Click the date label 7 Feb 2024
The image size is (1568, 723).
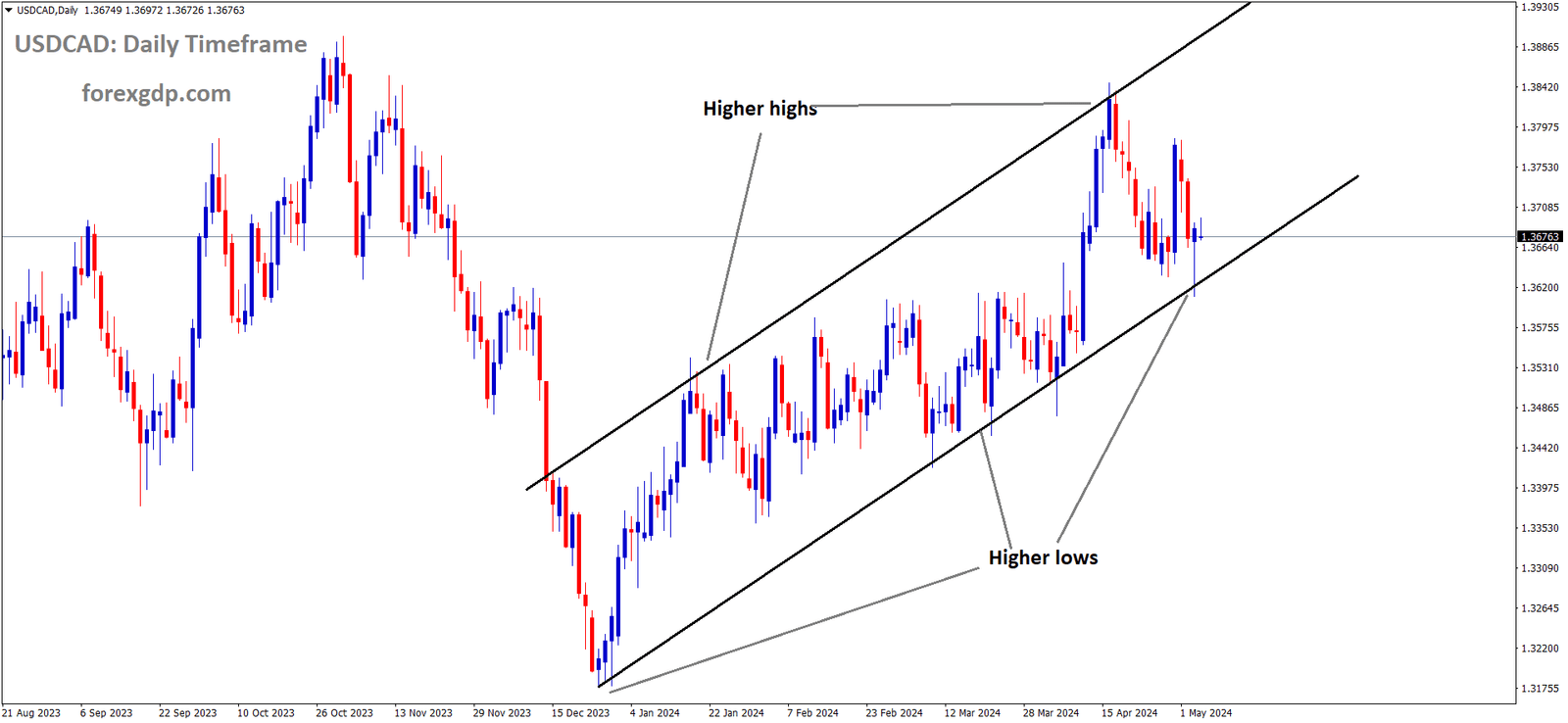tap(812, 713)
